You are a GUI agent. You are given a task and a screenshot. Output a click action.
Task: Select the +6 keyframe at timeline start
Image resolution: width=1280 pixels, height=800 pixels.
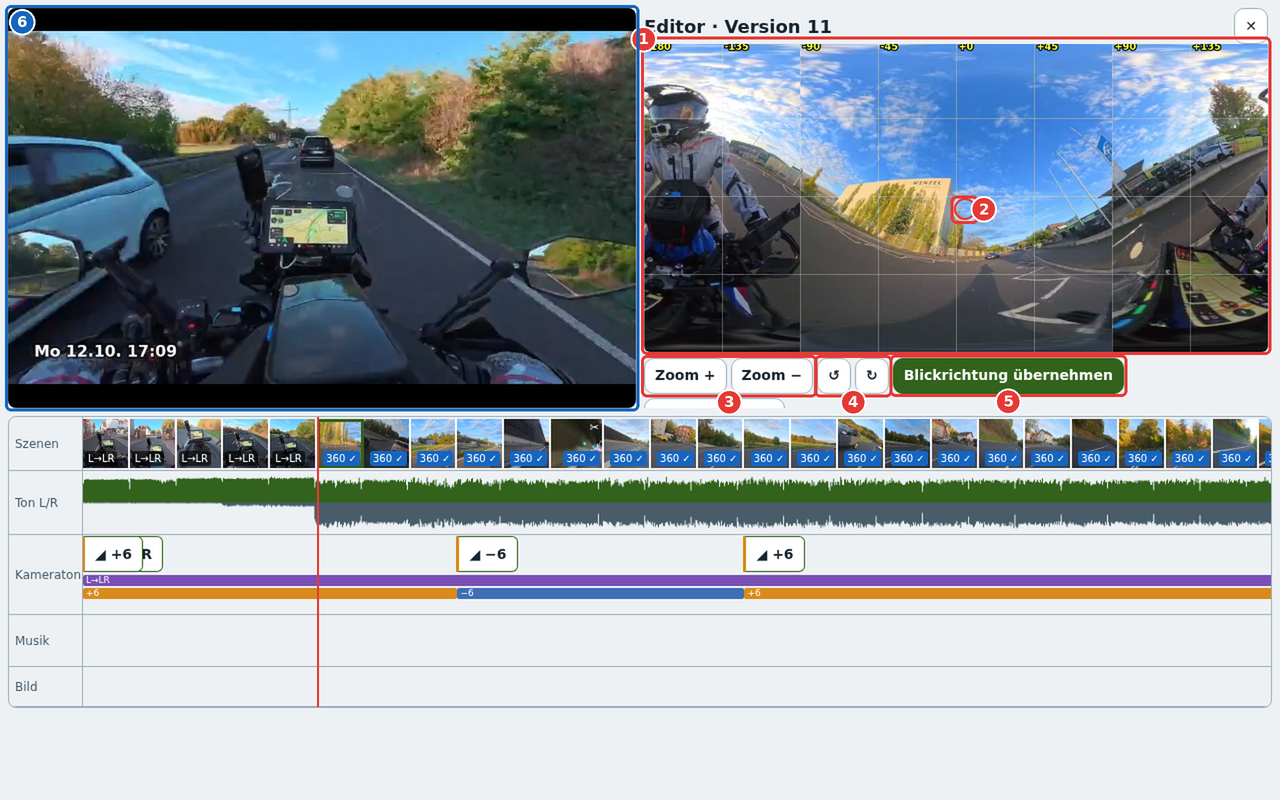pos(112,554)
